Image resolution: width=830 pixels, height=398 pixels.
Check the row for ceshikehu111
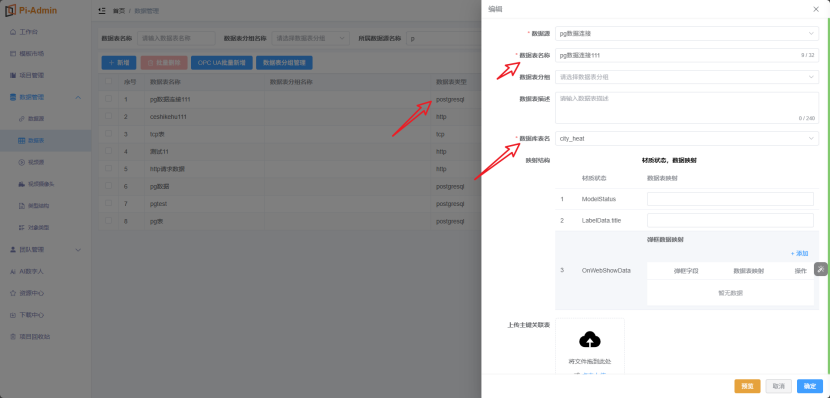click(109, 116)
